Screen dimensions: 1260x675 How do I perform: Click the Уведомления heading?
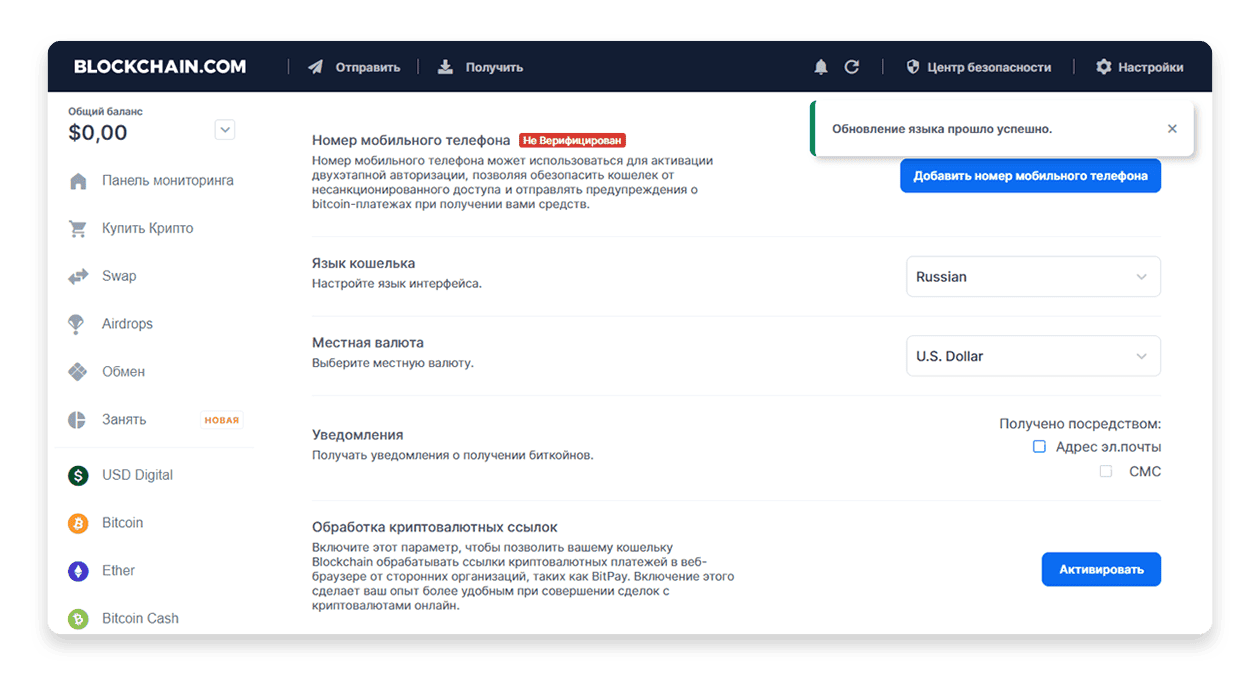point(358,435)
